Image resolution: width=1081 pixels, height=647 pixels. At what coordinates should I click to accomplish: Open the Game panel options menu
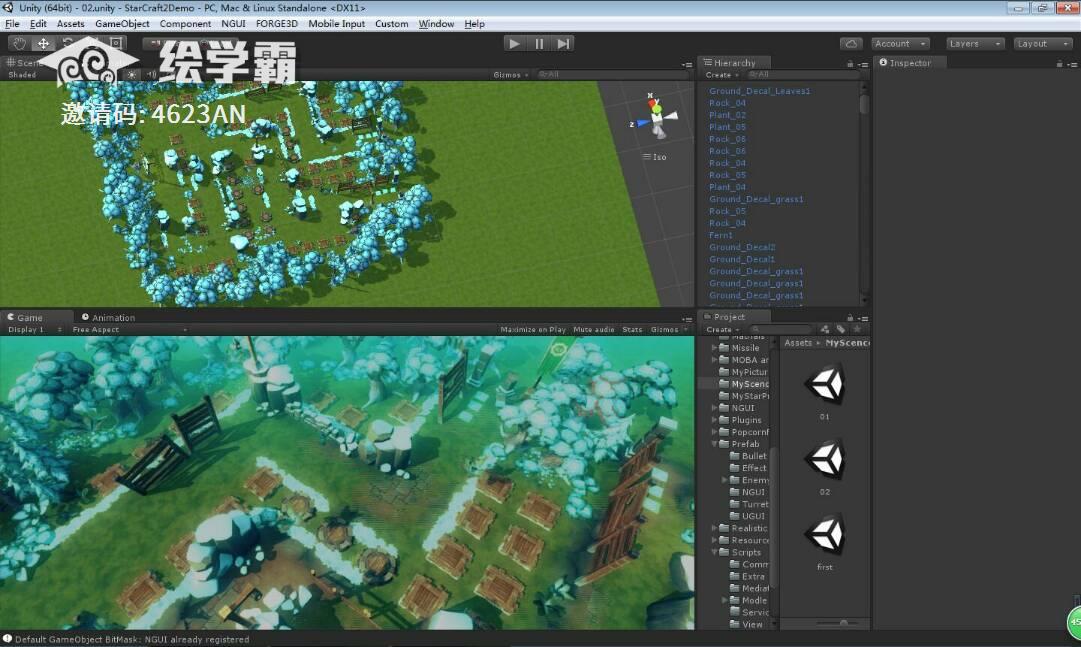coord(687,319)
